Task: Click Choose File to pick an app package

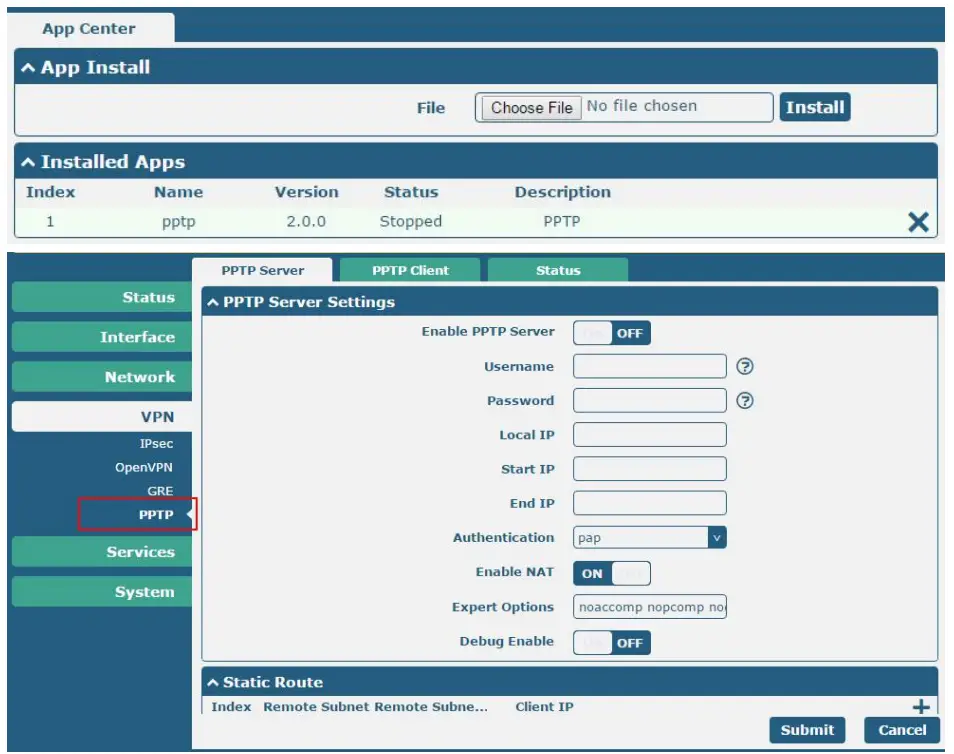Action: tap(532, 106)
